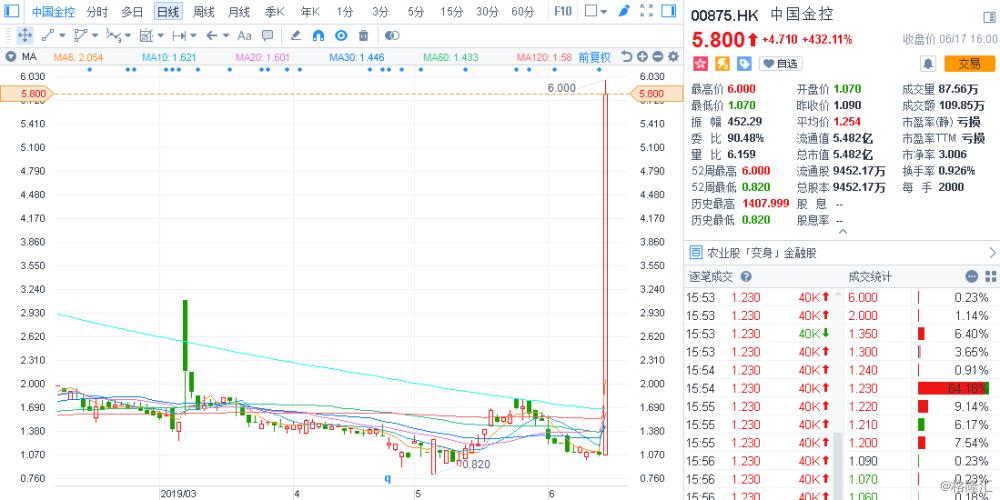Click the brush color theme icon
Screen dimensions: 1000x500
(624, 12)
